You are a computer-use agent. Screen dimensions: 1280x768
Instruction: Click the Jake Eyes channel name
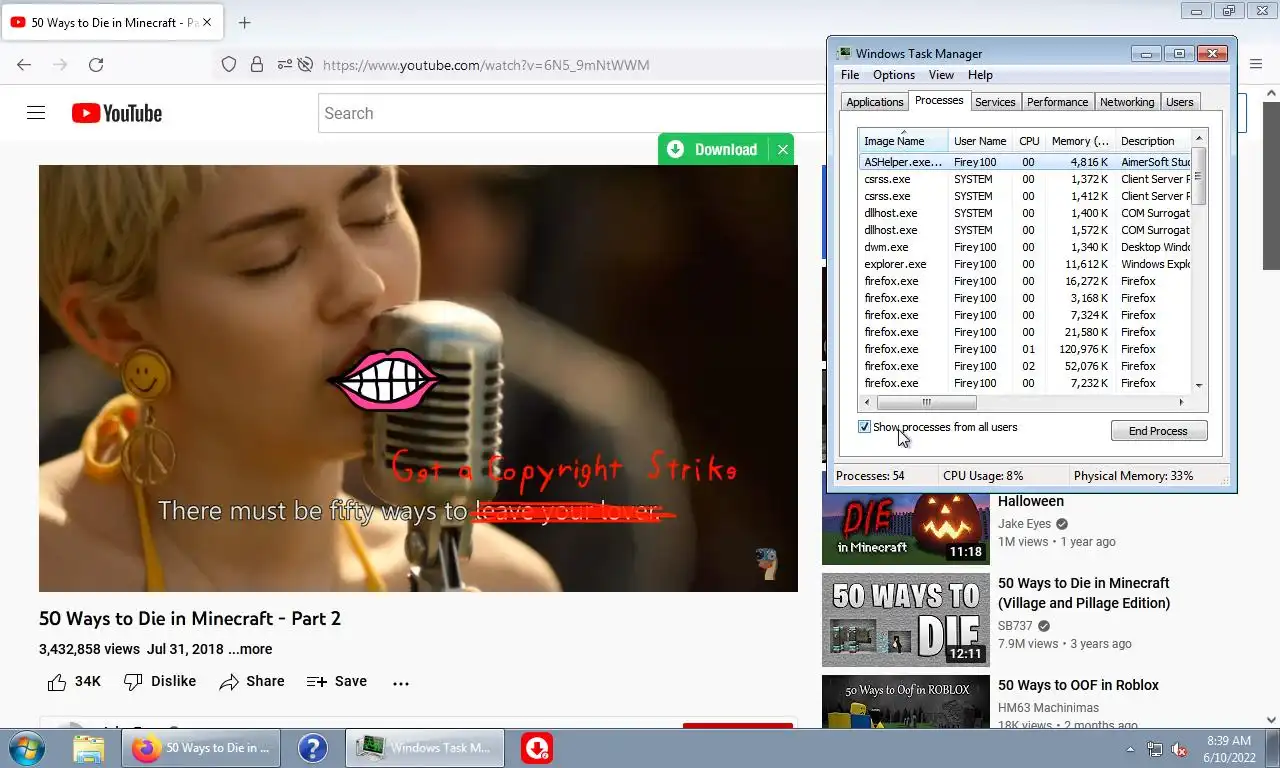point(1024,523)
